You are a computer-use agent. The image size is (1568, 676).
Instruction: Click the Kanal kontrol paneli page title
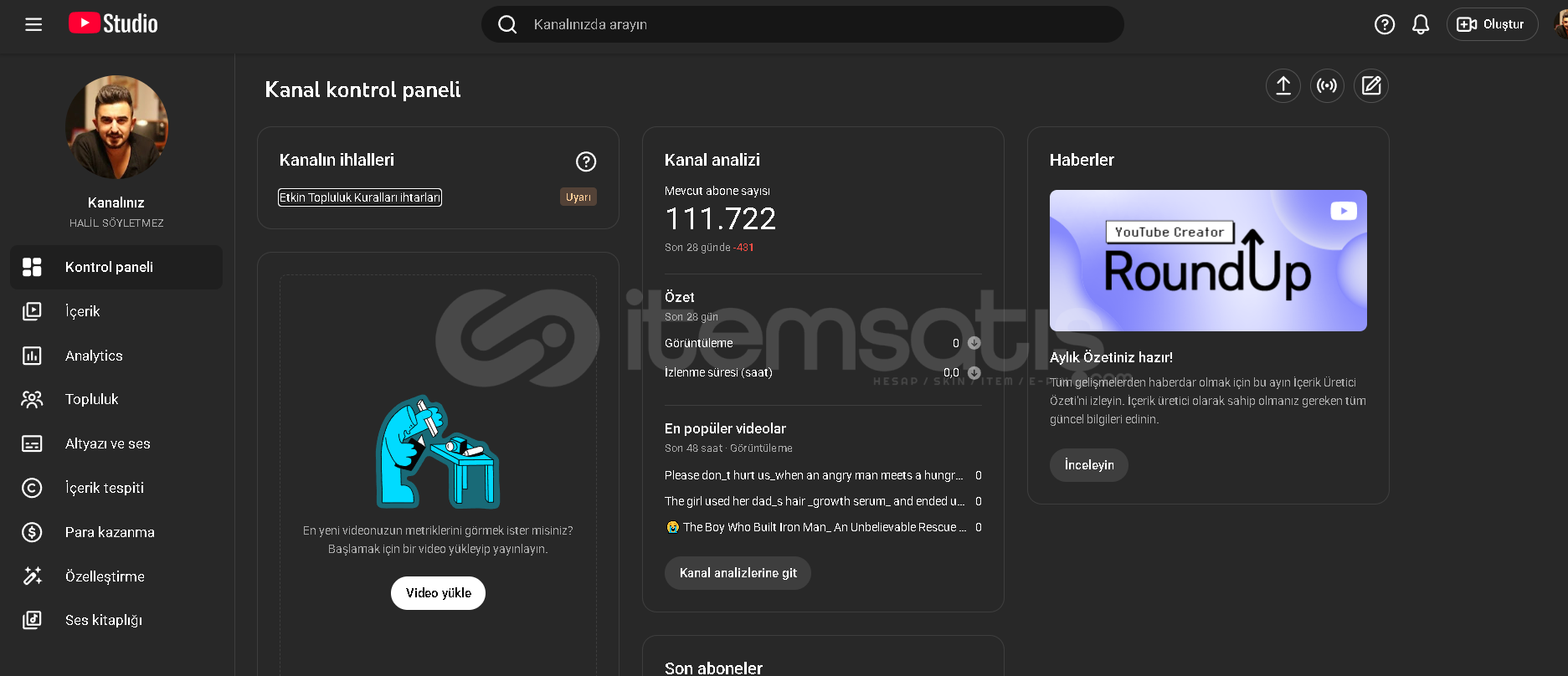(362, 90)
